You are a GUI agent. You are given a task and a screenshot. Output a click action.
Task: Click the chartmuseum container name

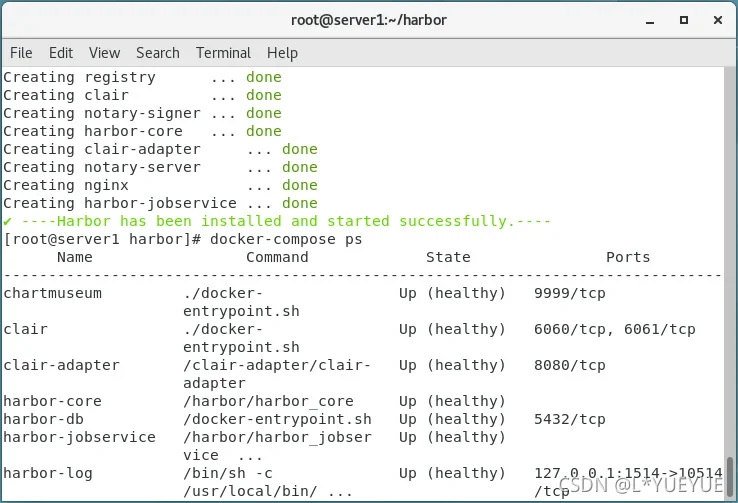(x=52, y=293)
